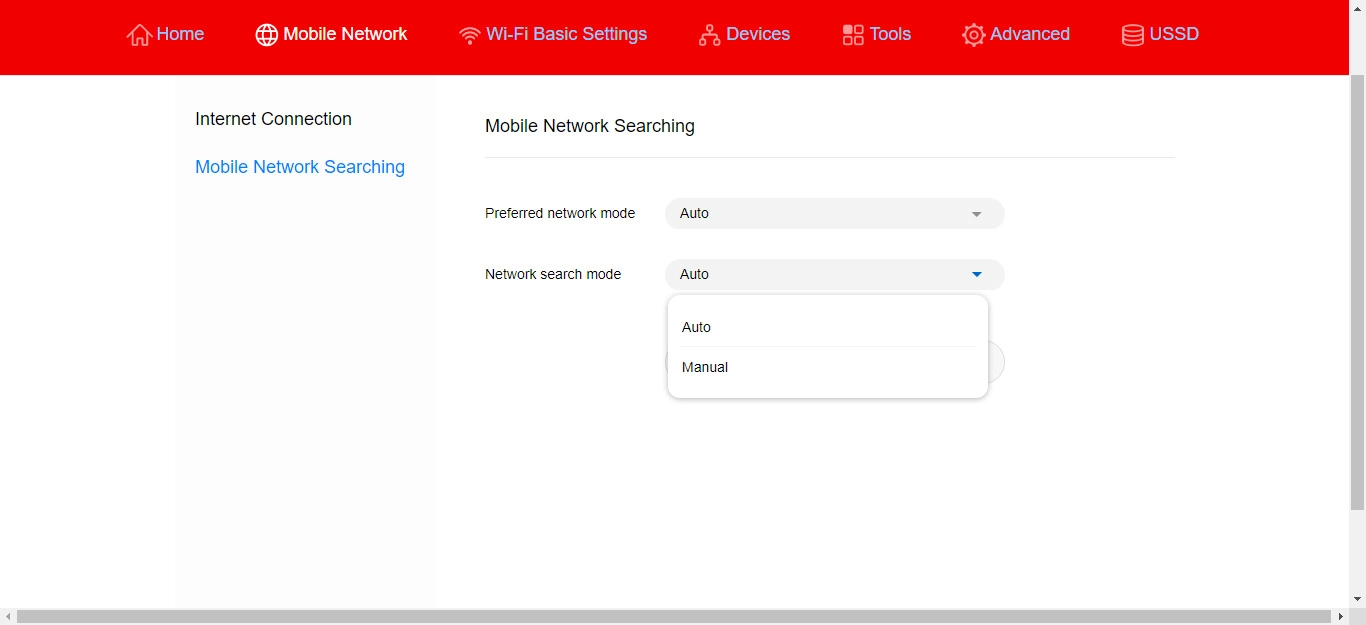
Task: Go to the Advanced menu label
Action: pos(1029,34)
